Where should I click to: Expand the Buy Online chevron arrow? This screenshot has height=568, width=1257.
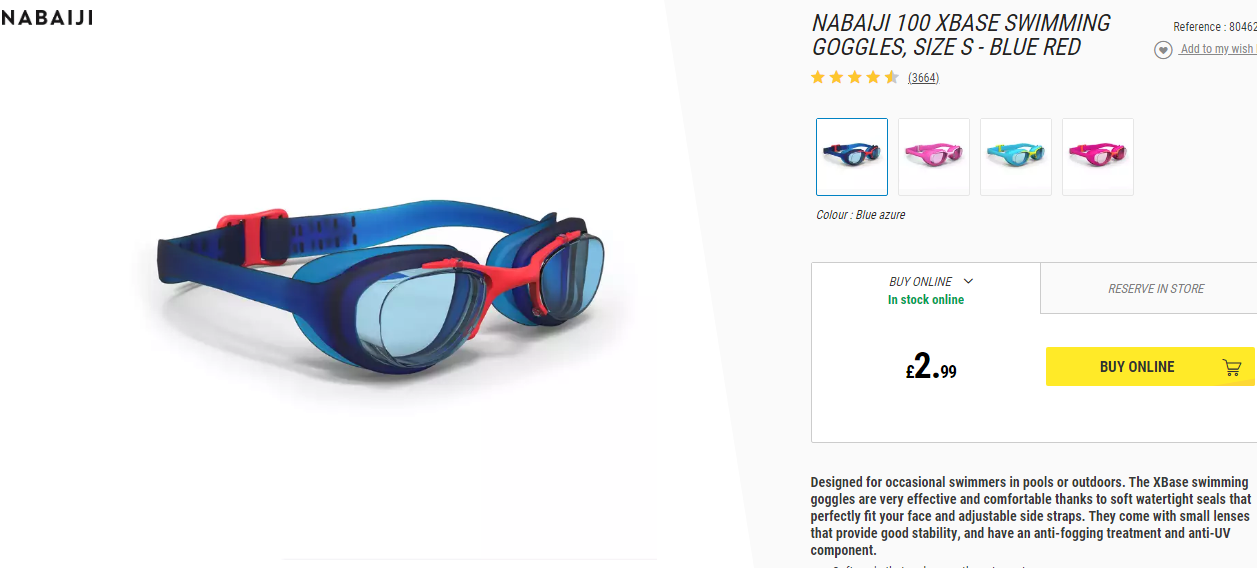click(968, 282)
